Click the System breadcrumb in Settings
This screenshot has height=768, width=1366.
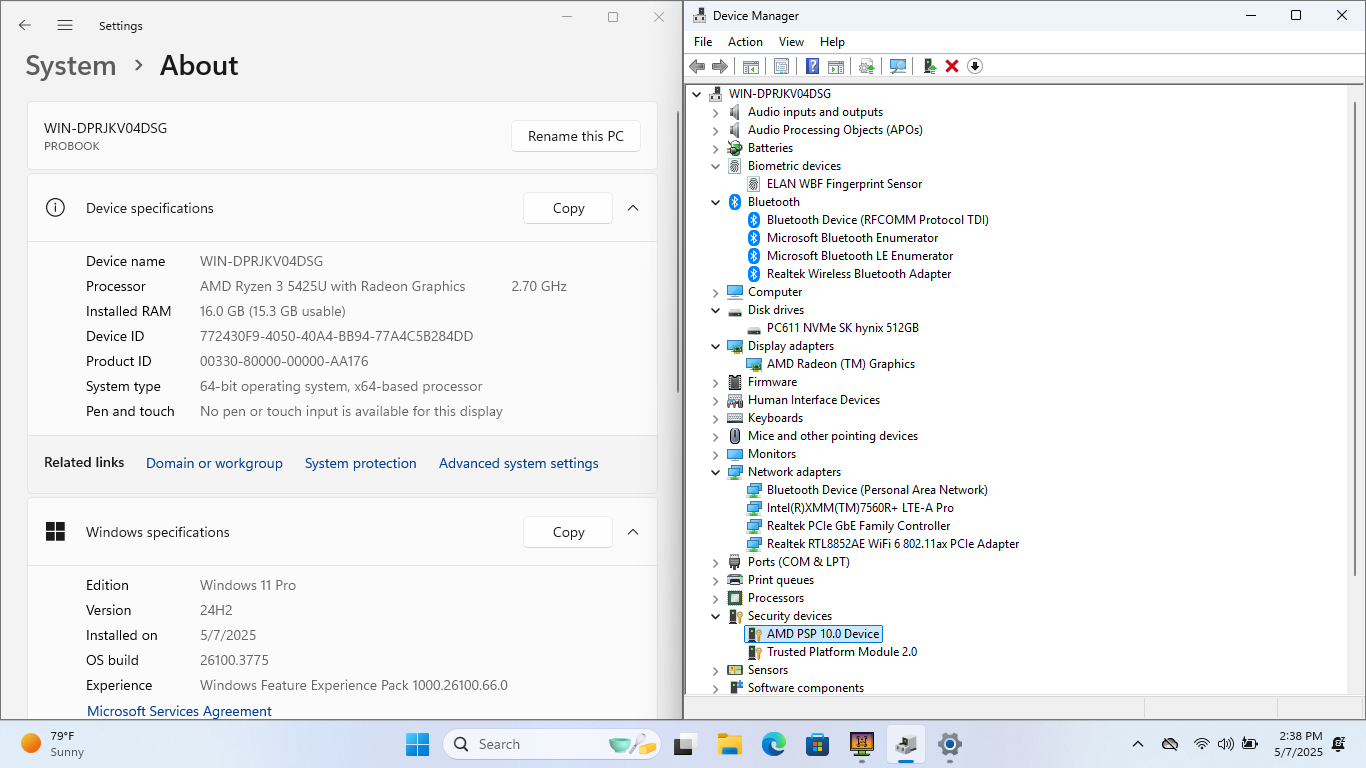(x=71, y=66)
